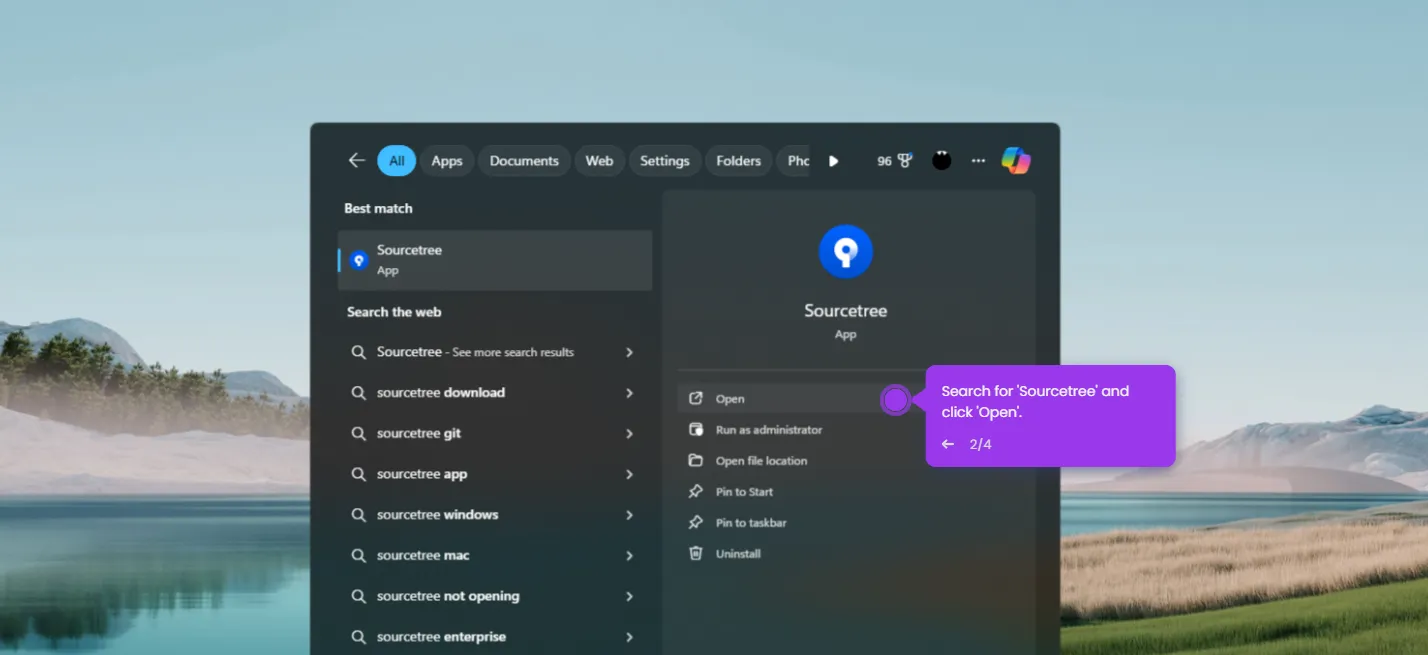Screen dimensions: 1428x655
Task: Click the Open launch icon
Action: (x=696, y=399)
